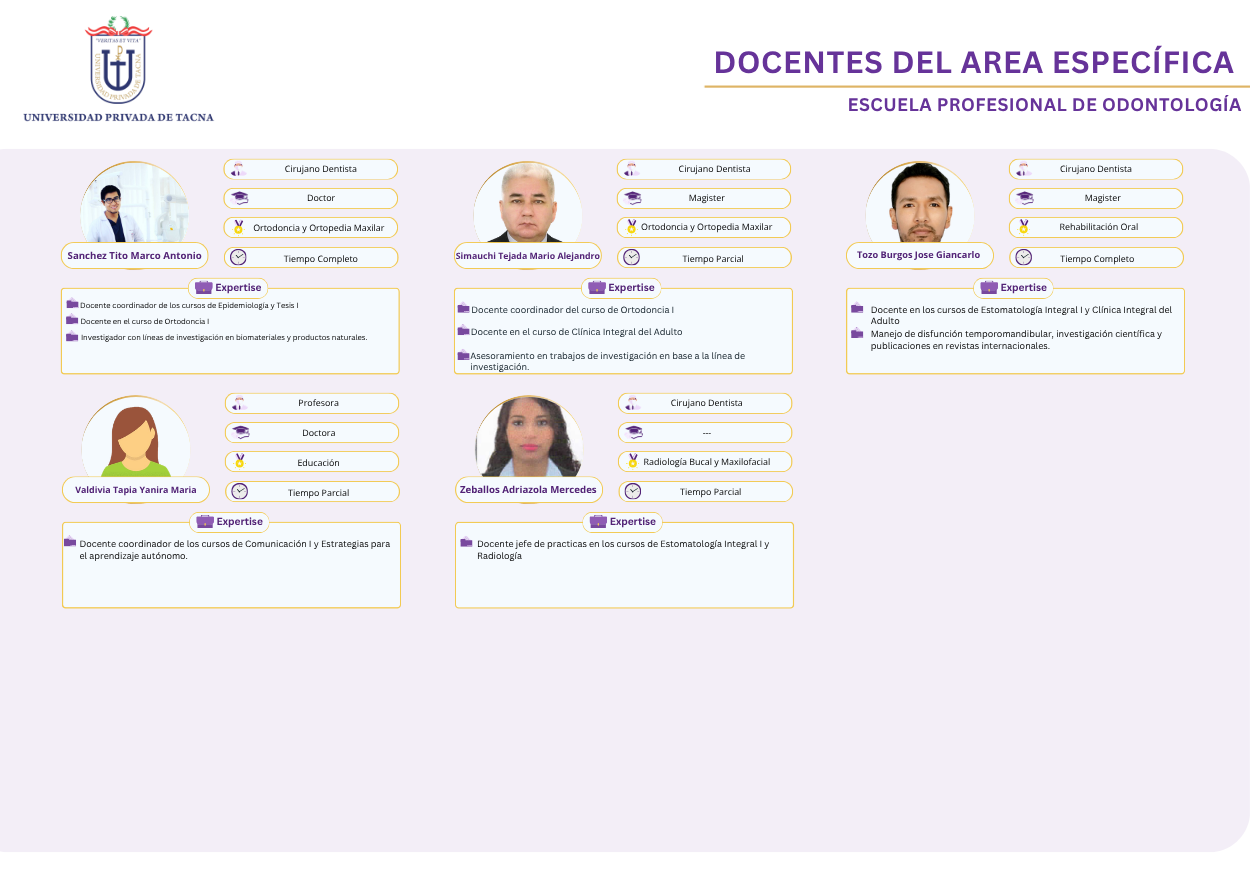Click the profession icon beside Profesora
Viewport: 1250px width, 884px height.
click(x=238, y=403)
